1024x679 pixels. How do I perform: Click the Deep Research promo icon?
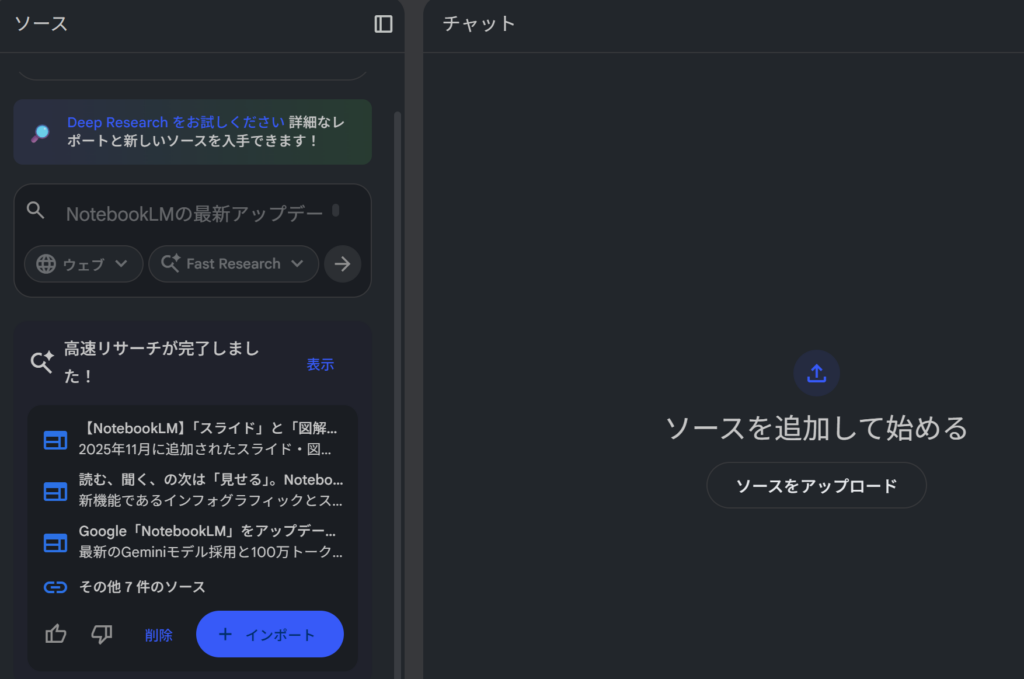[40, 132]
